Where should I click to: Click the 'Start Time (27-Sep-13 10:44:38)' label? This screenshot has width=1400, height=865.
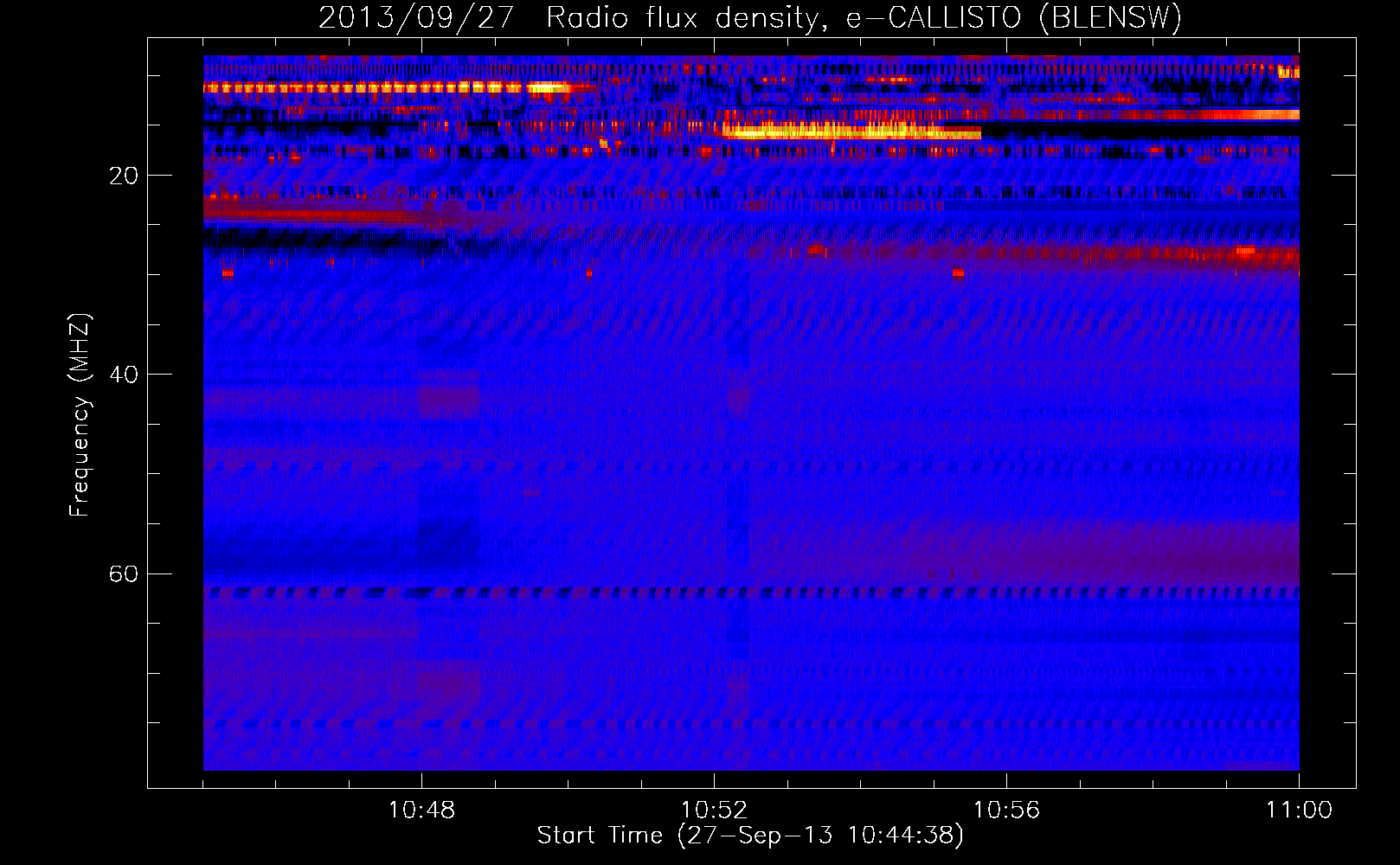[x=750, y=836]
